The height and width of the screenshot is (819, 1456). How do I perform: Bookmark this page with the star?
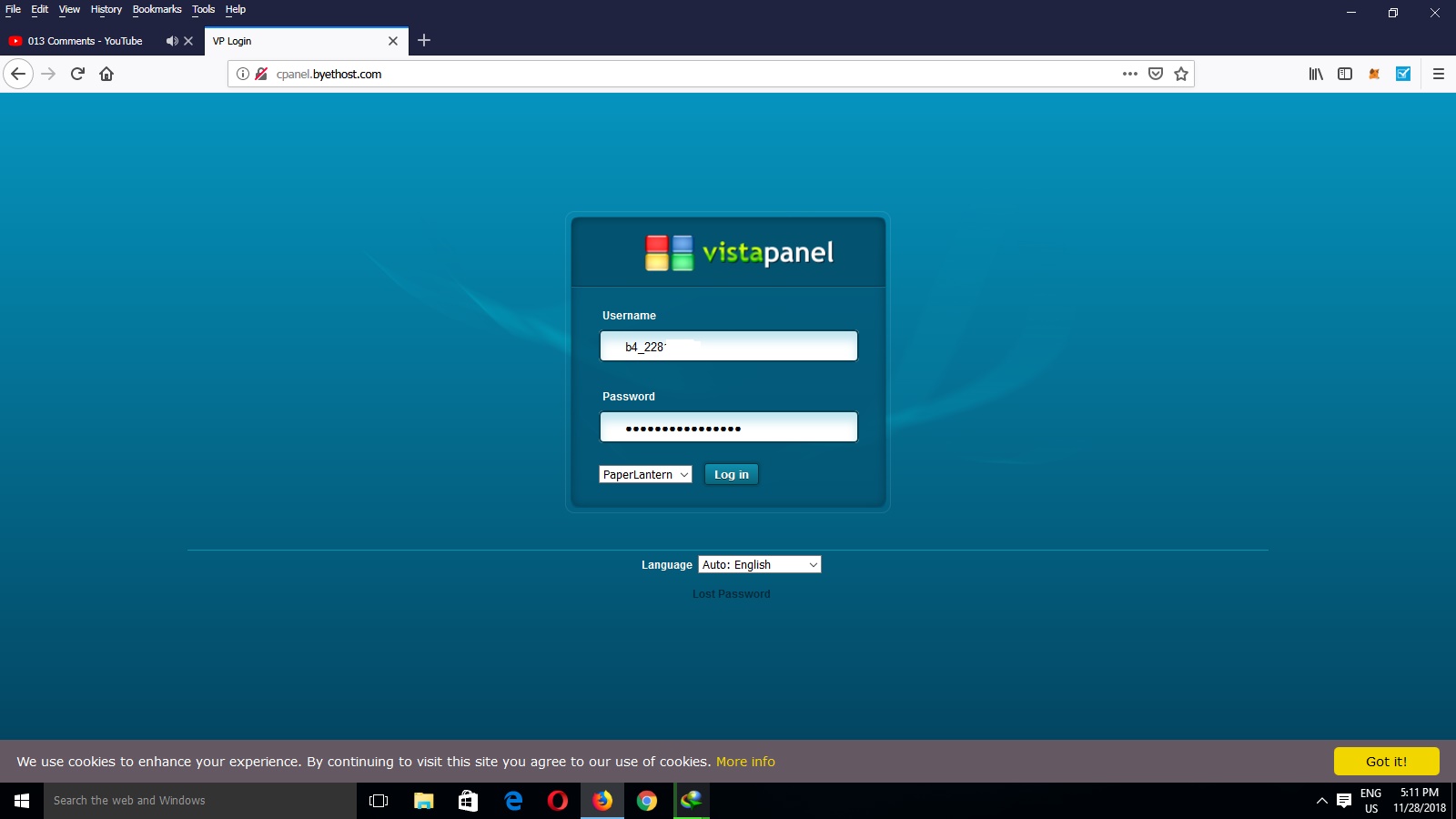[x=1181, y=74]
